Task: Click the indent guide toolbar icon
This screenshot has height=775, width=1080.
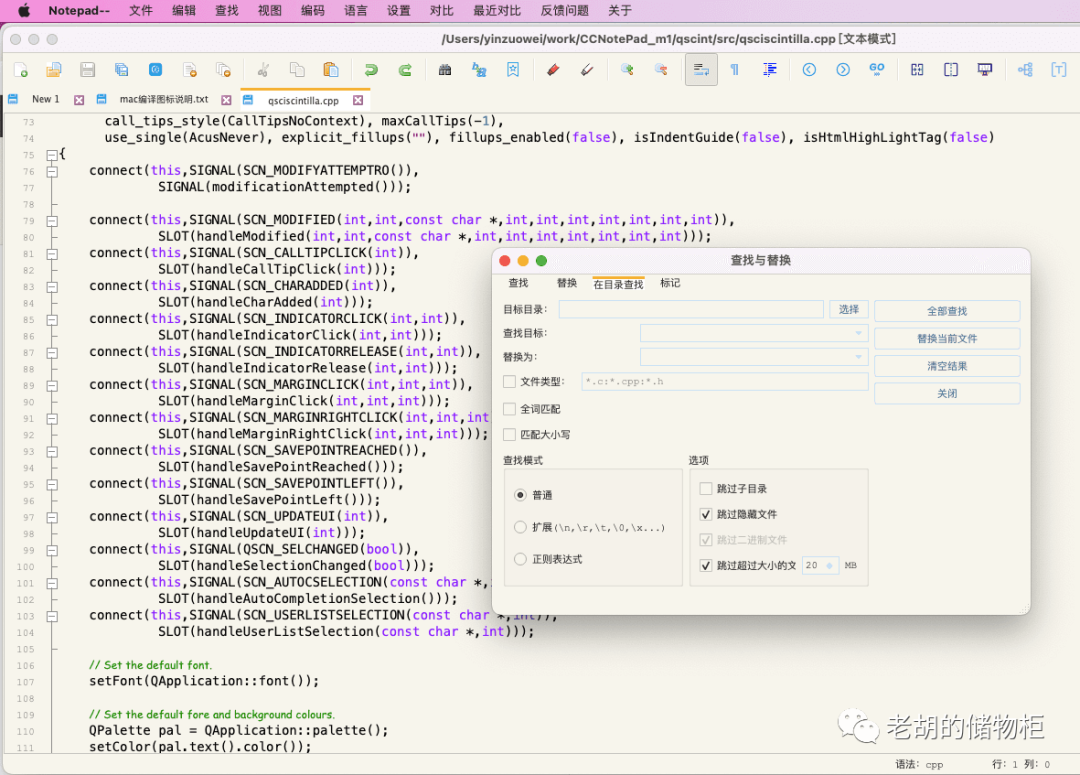Action: 769,70
